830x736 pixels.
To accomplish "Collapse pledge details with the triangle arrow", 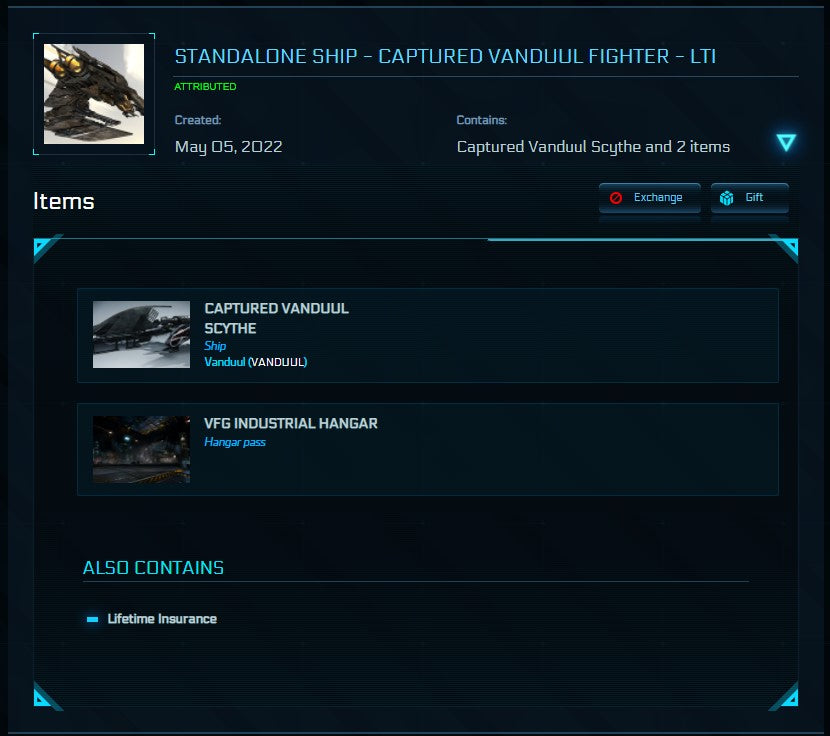I will 786,142.
